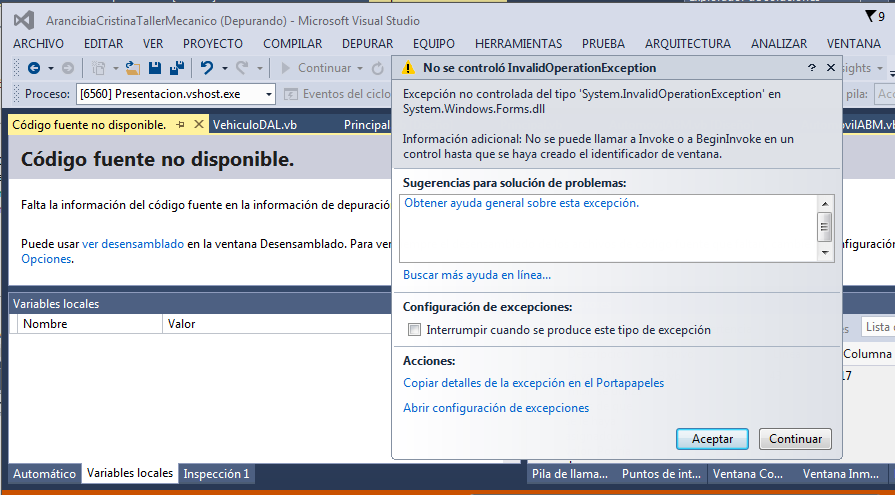Open the Pila de llamadas bottom tab

(570, 474)
